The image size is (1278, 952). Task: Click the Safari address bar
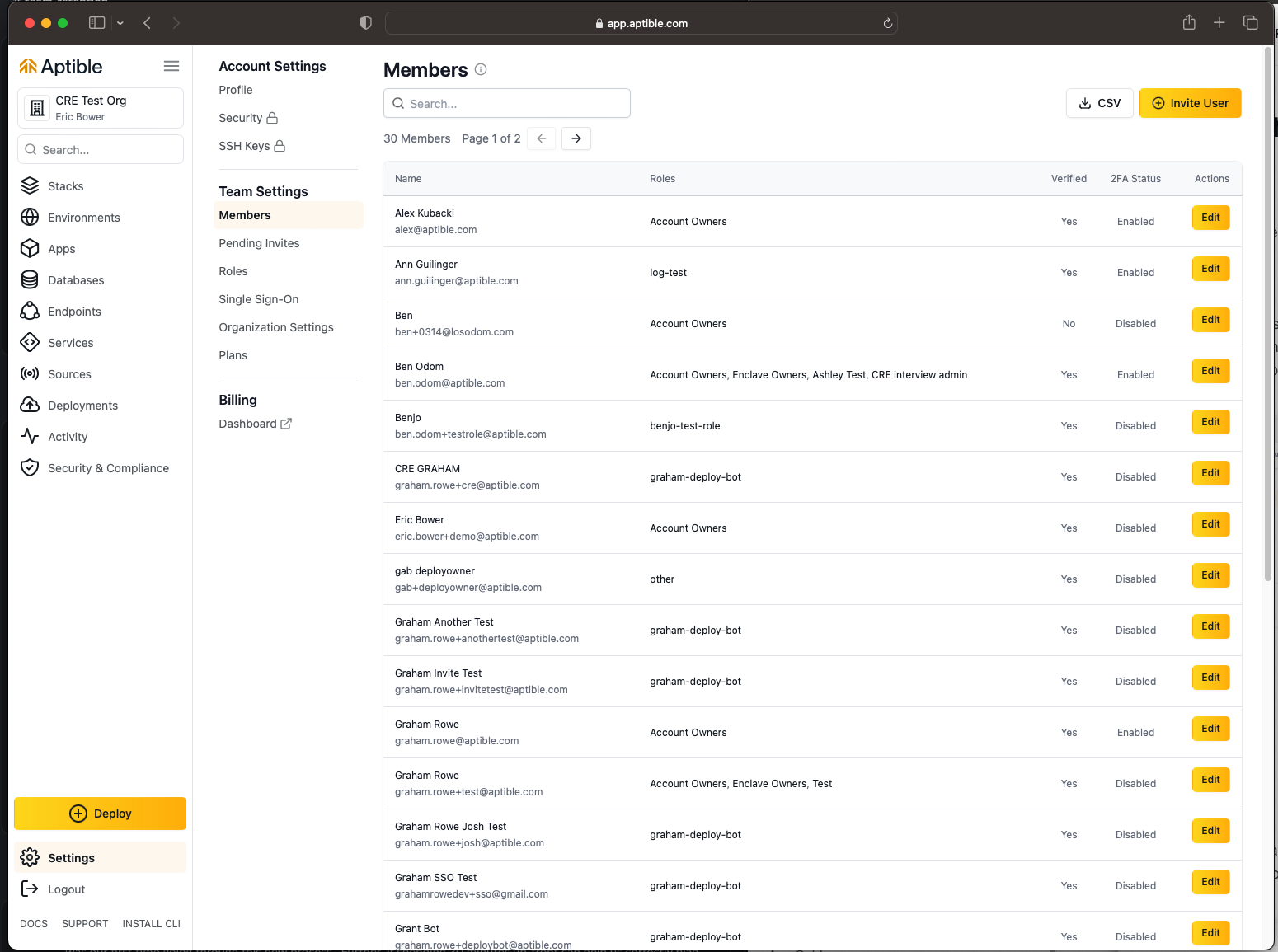(641, 23)
